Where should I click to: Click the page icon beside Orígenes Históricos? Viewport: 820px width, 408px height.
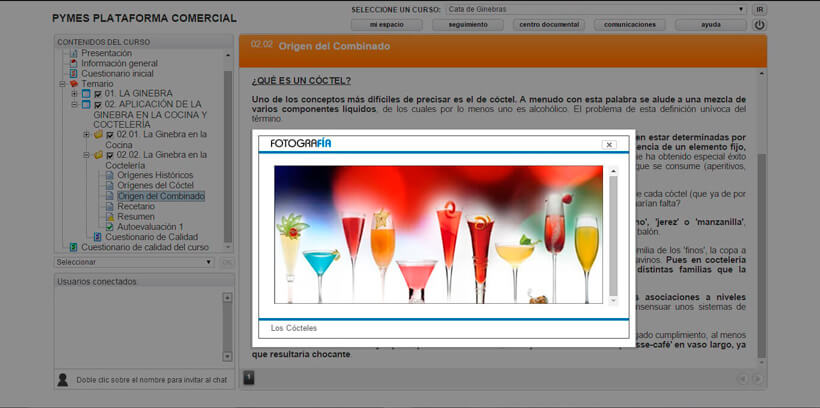tap(109, 175)
